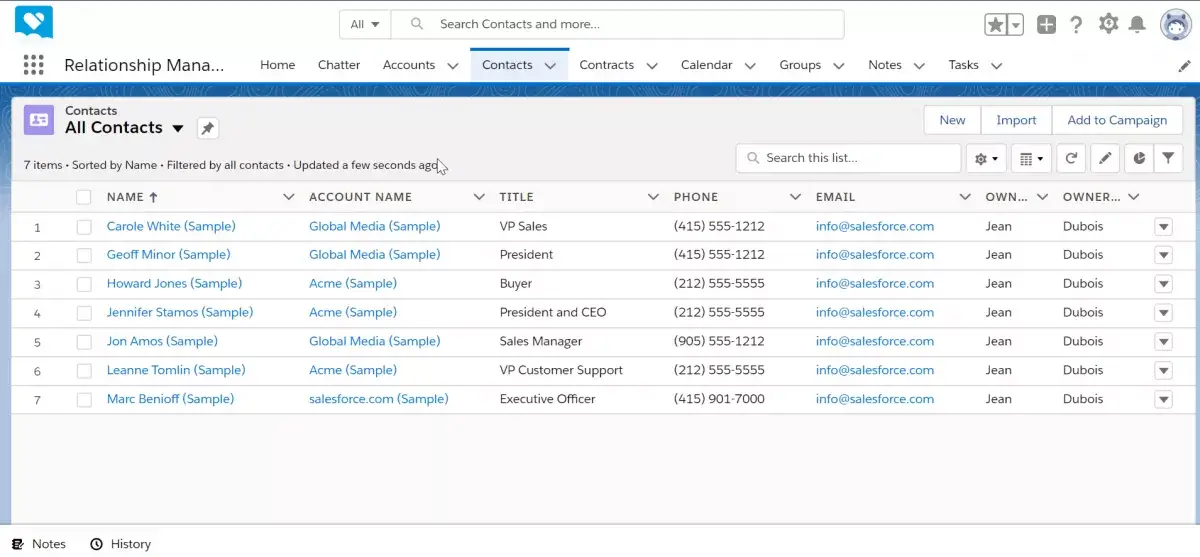Image resolution: width=1200 pixels, height=557 pixels.
Task: Open row actions for Marc Benioff
Action: (x=1163, y=399)
